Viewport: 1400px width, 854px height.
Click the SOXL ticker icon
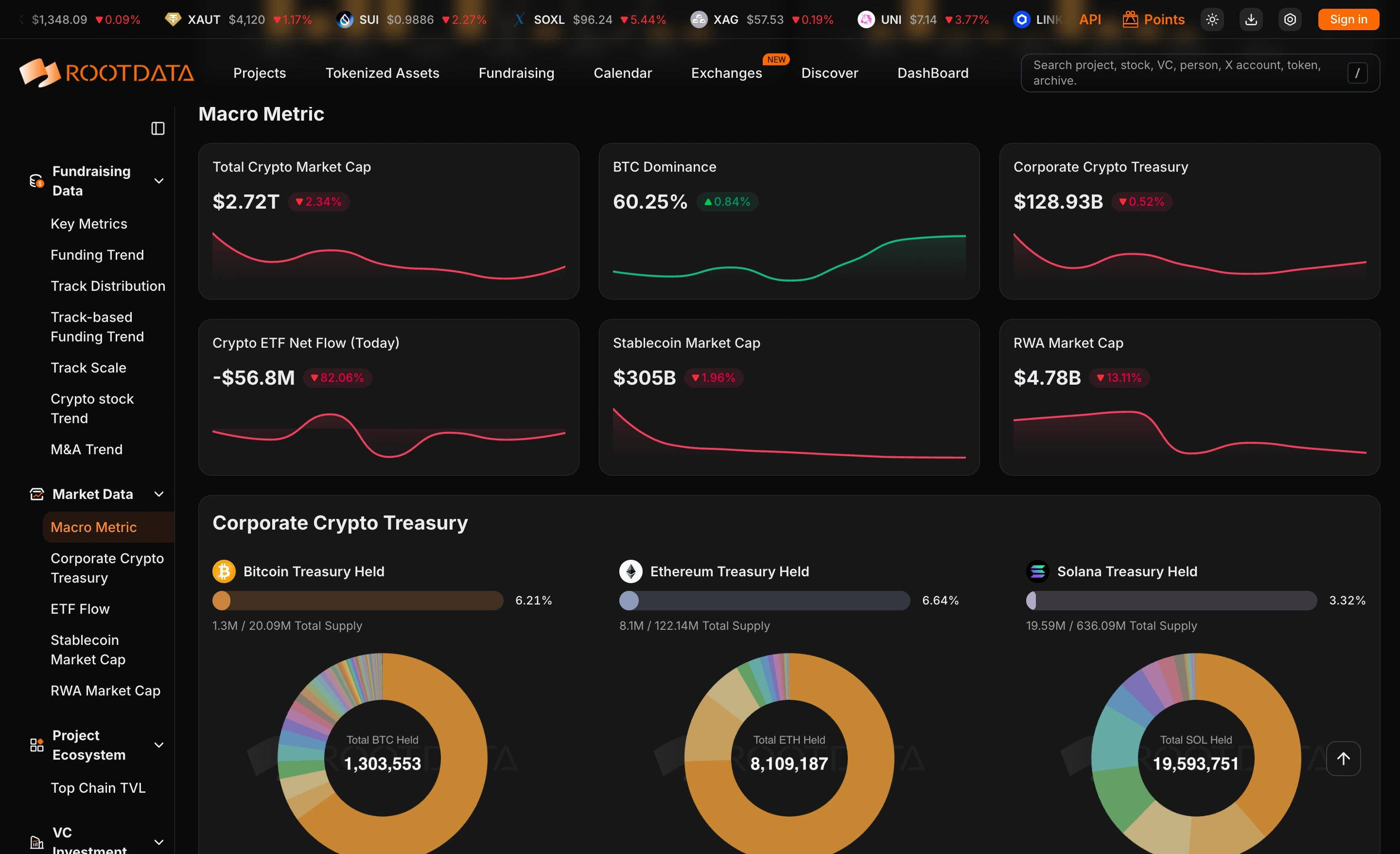519,19
